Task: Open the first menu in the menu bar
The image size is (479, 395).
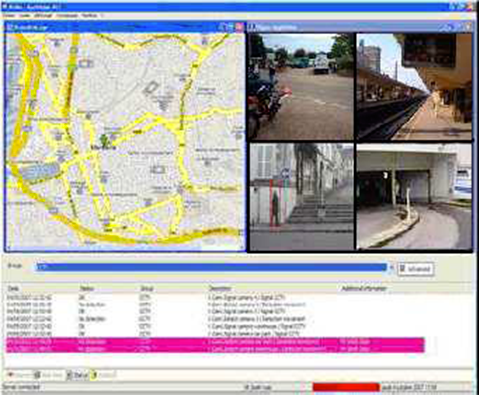Action: [9, 16]
